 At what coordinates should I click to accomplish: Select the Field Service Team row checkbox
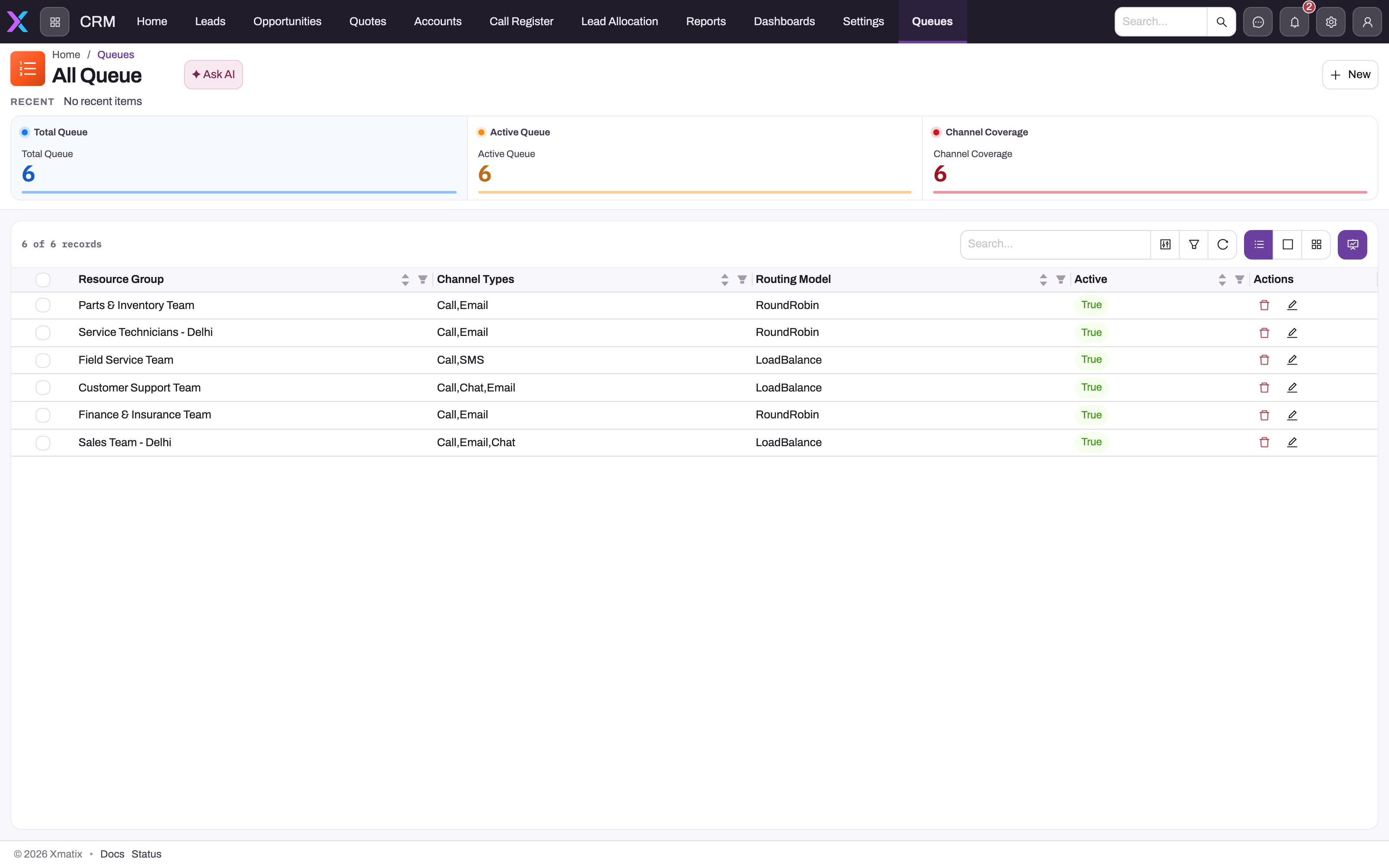tap(43, 361)
